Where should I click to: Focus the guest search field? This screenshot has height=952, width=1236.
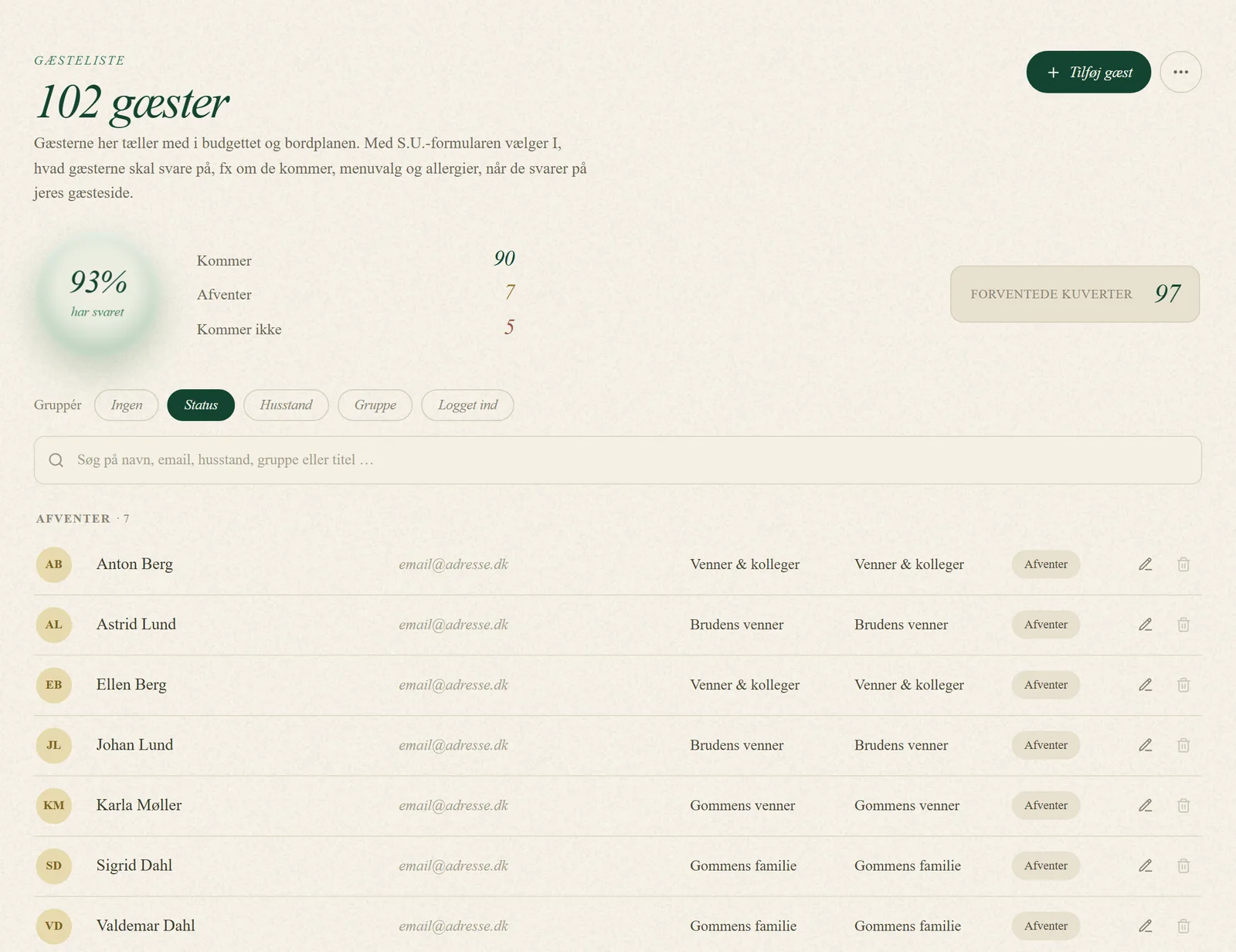pos(617,460)
